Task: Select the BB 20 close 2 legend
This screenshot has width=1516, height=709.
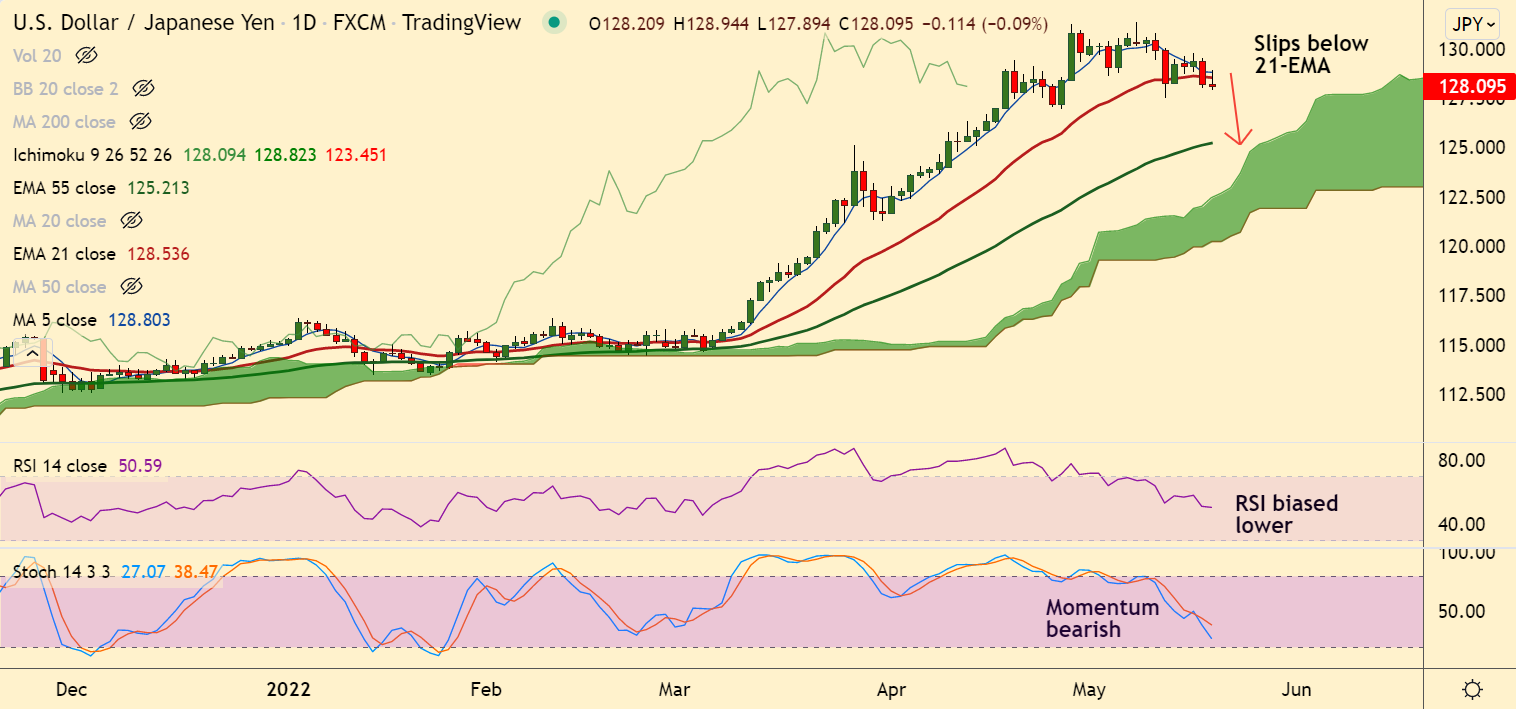Action: 66,89
